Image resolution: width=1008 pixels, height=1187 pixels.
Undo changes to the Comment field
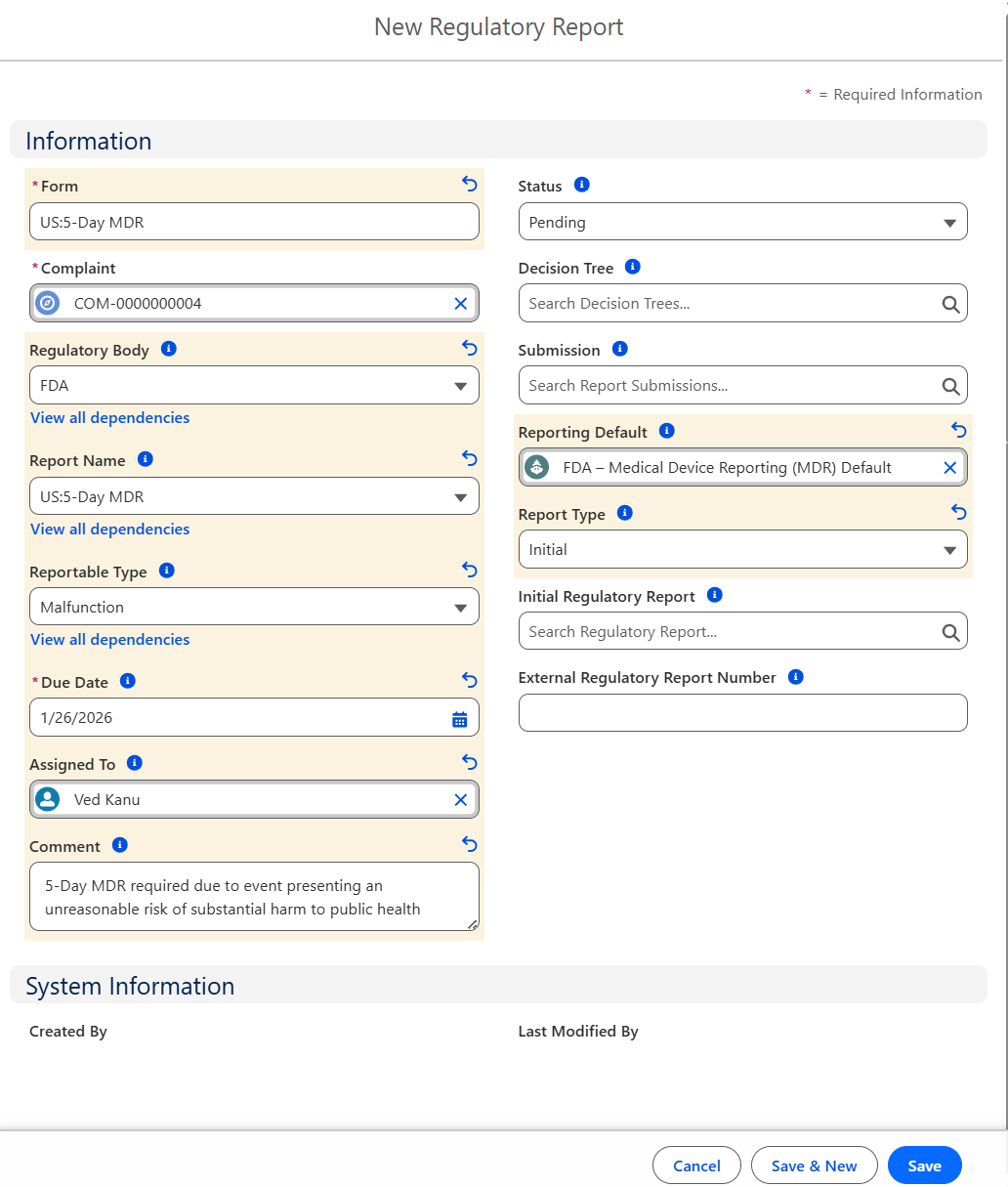470,844
